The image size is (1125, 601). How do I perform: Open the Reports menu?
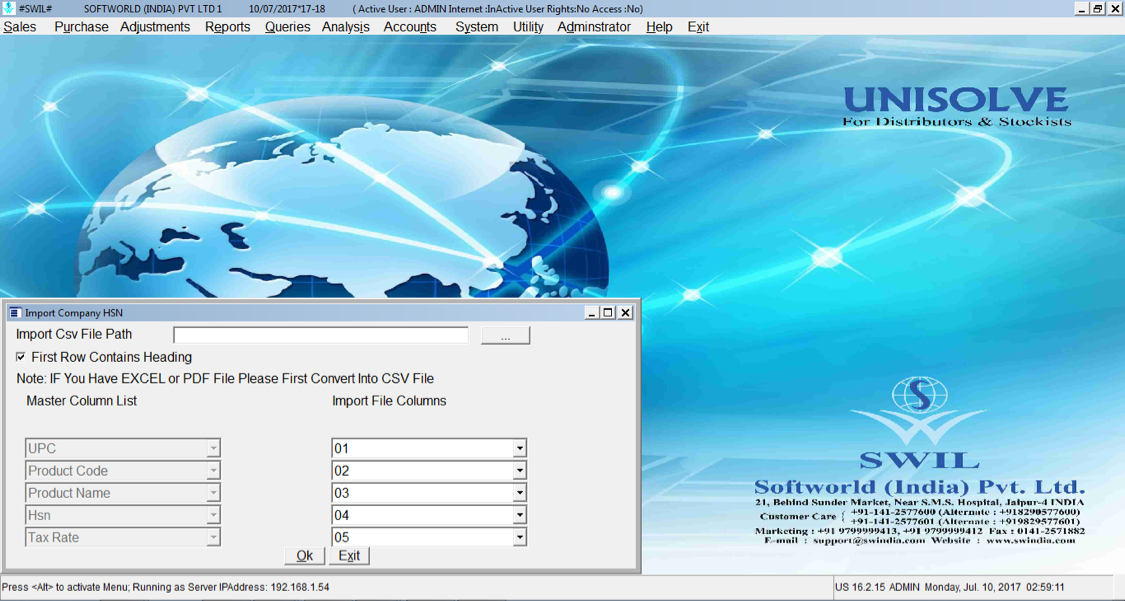tap(227, 27)
